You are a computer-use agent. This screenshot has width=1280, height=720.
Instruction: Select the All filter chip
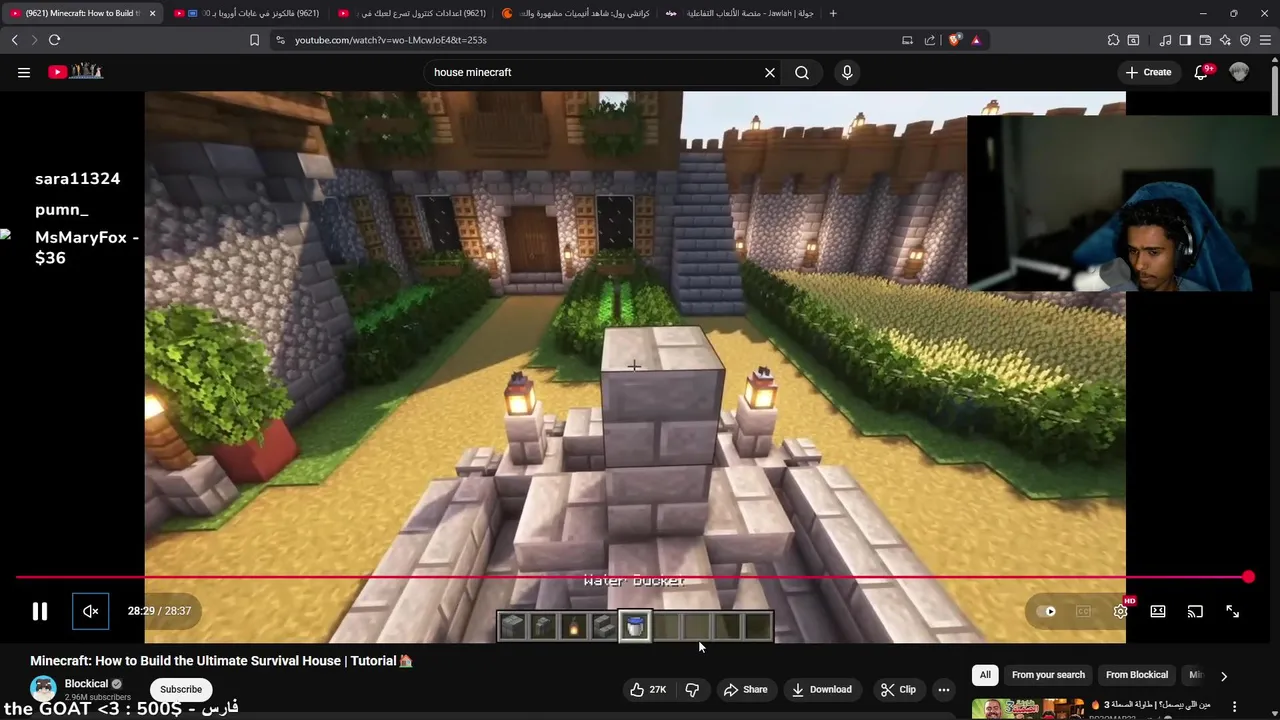(985, 675)
